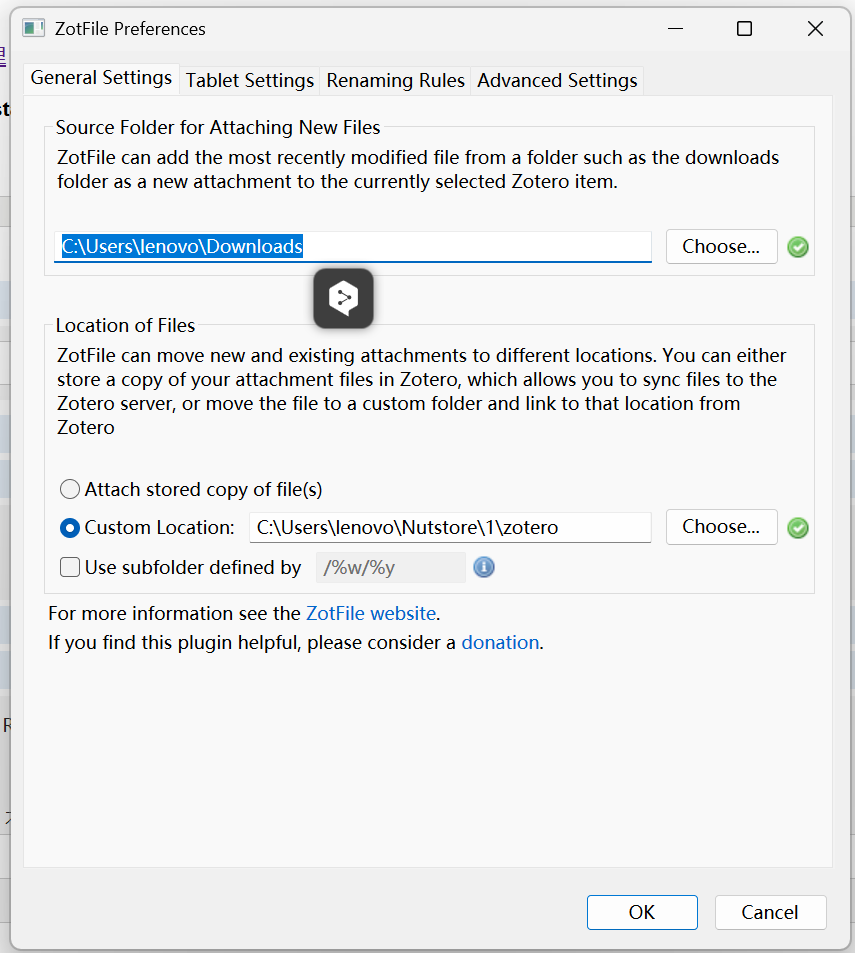
Task: Click the Custom Location path field
Action: 450,528
